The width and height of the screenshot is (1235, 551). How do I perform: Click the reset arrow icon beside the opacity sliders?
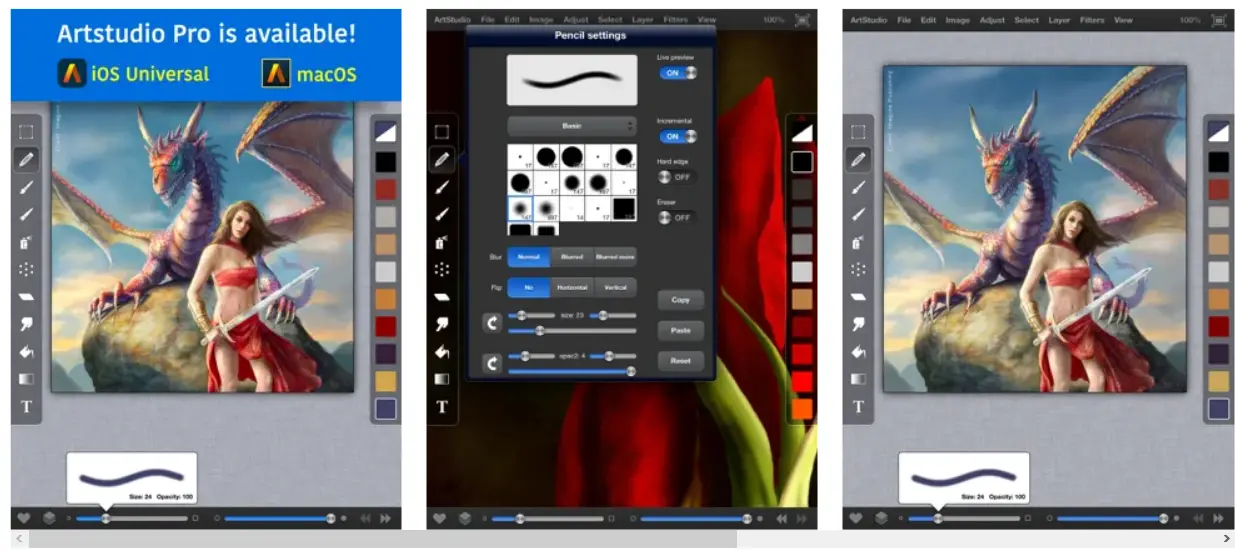[x=492, y=363]
